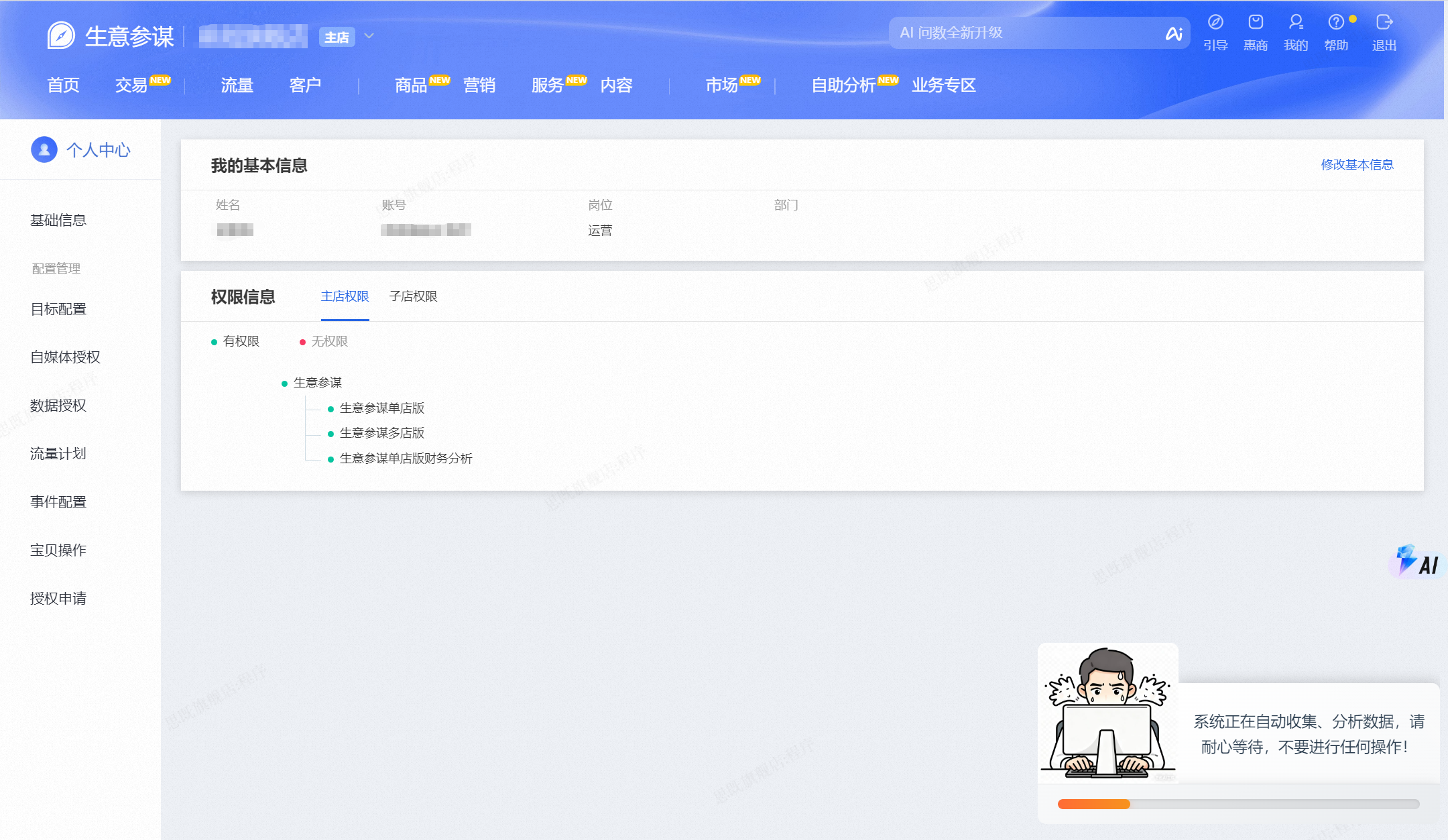Click the AI icon inside search bar
This screenshot has width=1448, height=840.
pos(1174,33)
